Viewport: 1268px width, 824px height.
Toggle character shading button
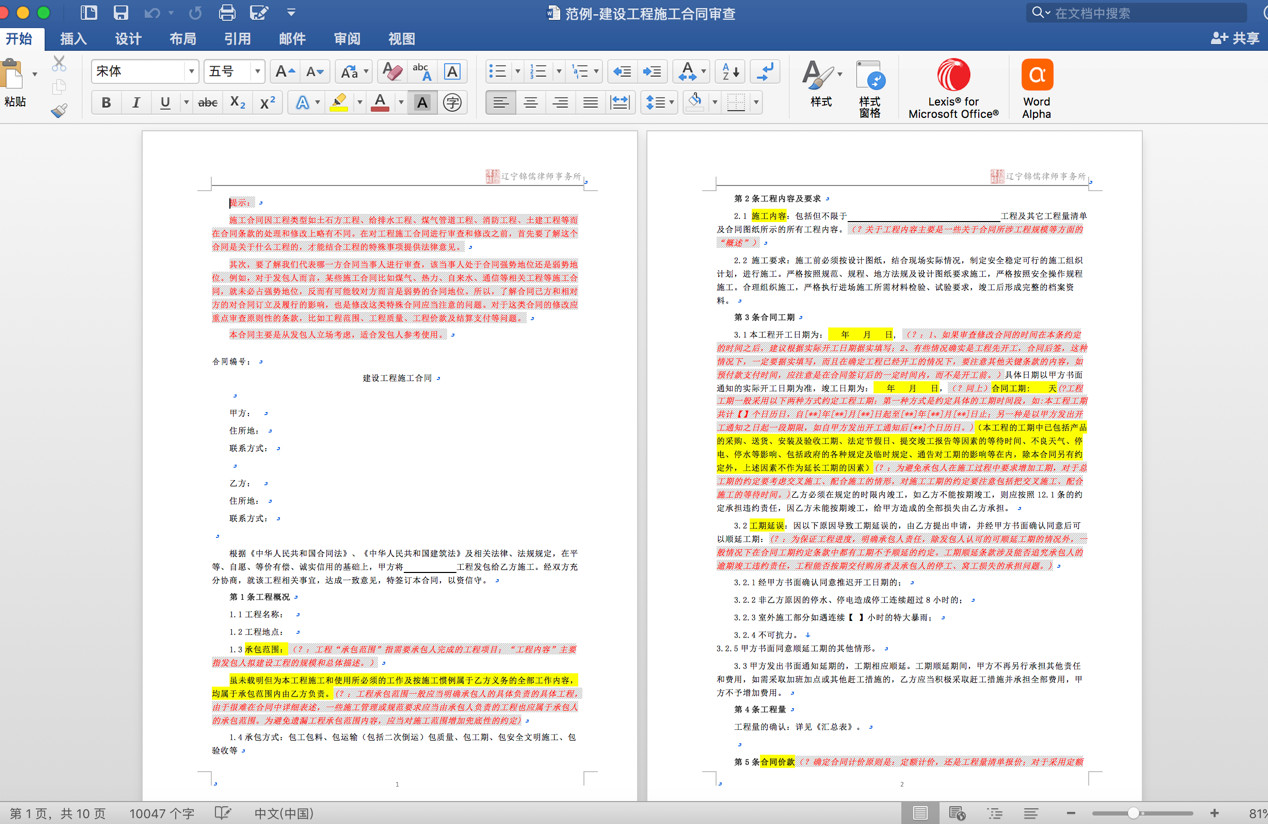(x=422, y=103)
